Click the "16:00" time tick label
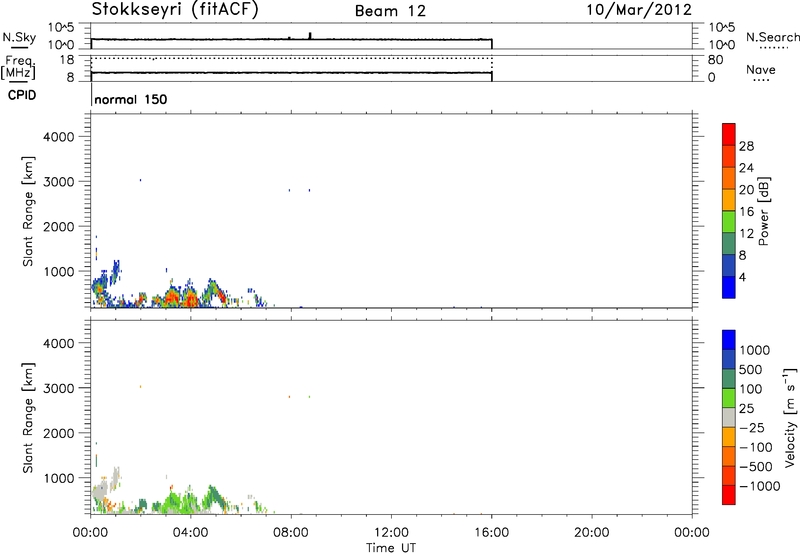 pyautogui.click(x=491, y=533)
